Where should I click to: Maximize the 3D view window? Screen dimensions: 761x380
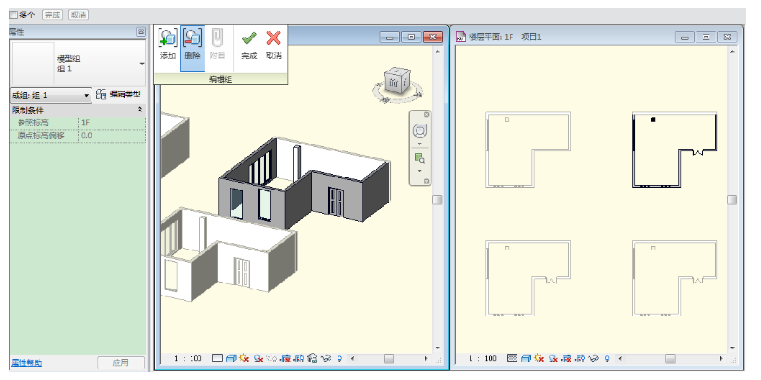pyautogui.click(x=412, y=37)
